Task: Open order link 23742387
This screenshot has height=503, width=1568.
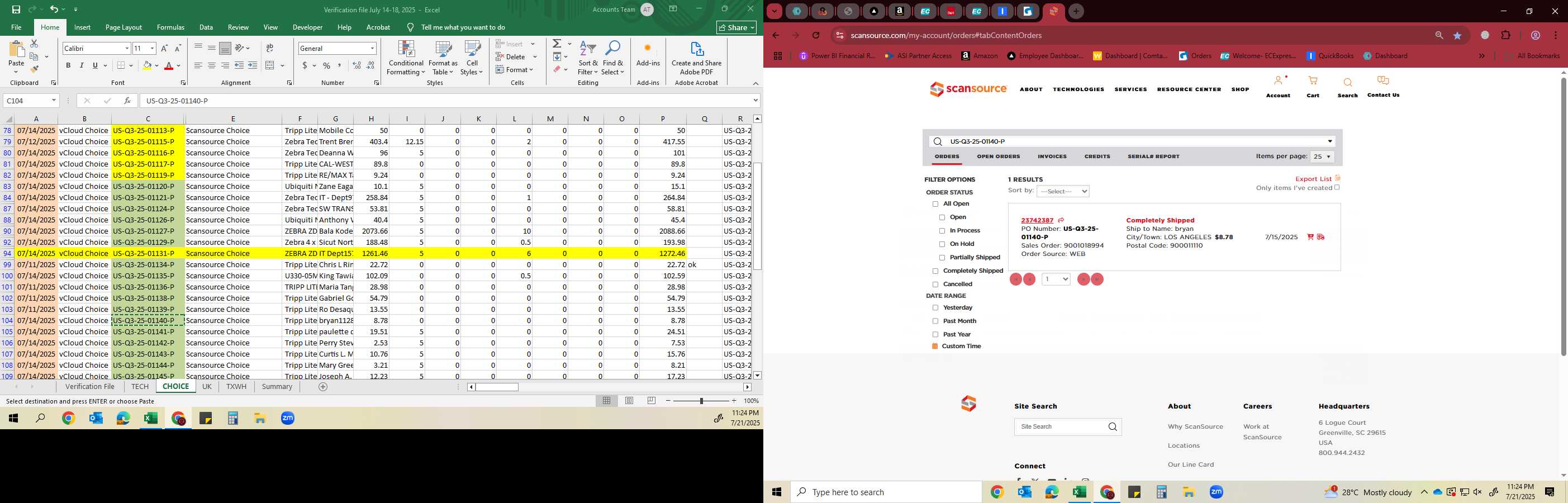Action: click(1037, 220)
